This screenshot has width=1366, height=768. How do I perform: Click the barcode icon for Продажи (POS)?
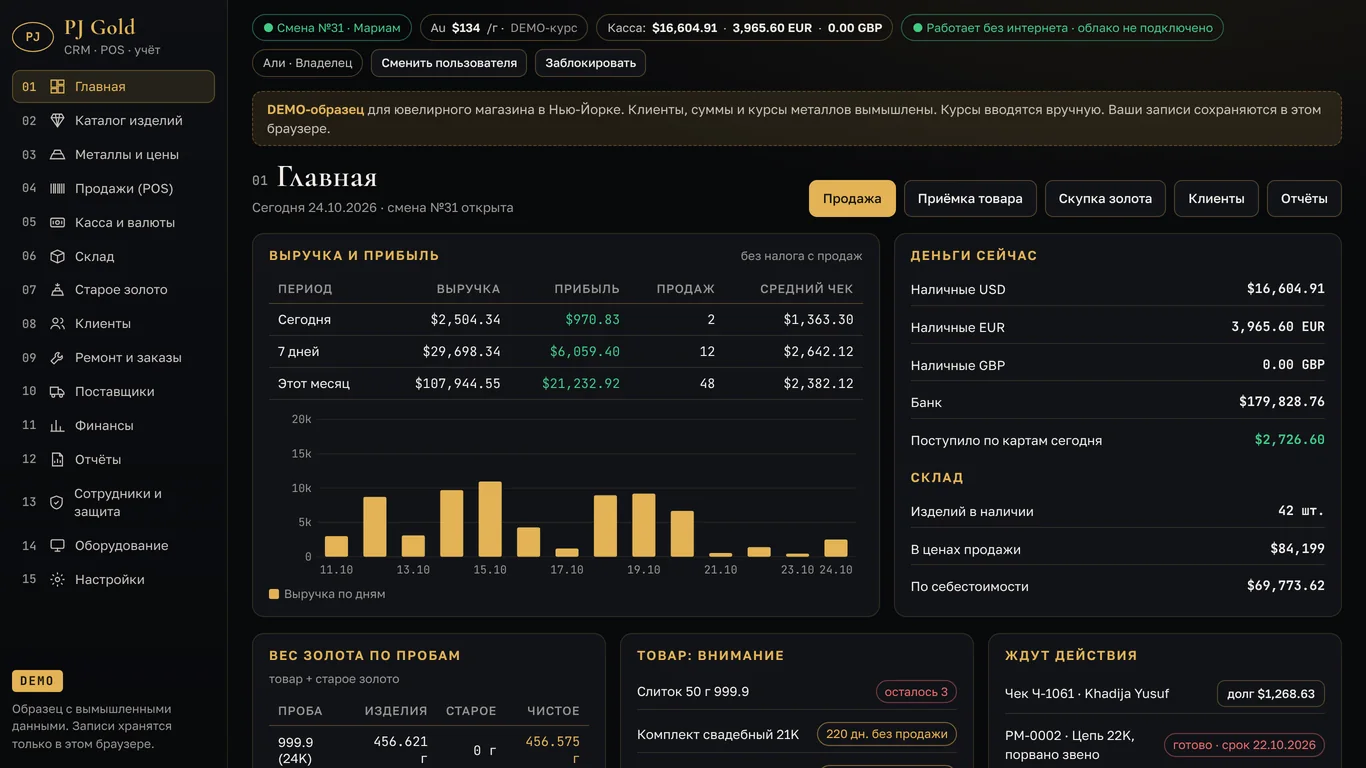(58, 188)
